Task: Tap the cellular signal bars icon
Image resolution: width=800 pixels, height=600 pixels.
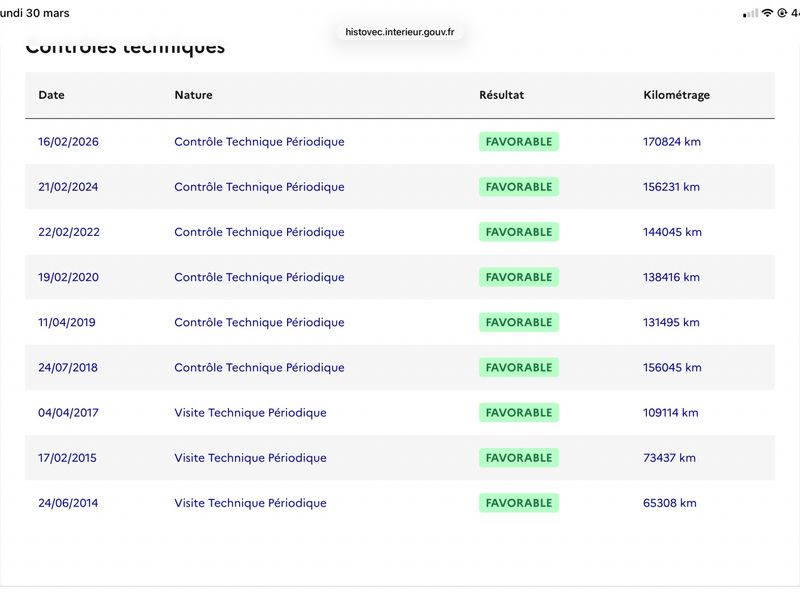Action: [x=751, y=14]
